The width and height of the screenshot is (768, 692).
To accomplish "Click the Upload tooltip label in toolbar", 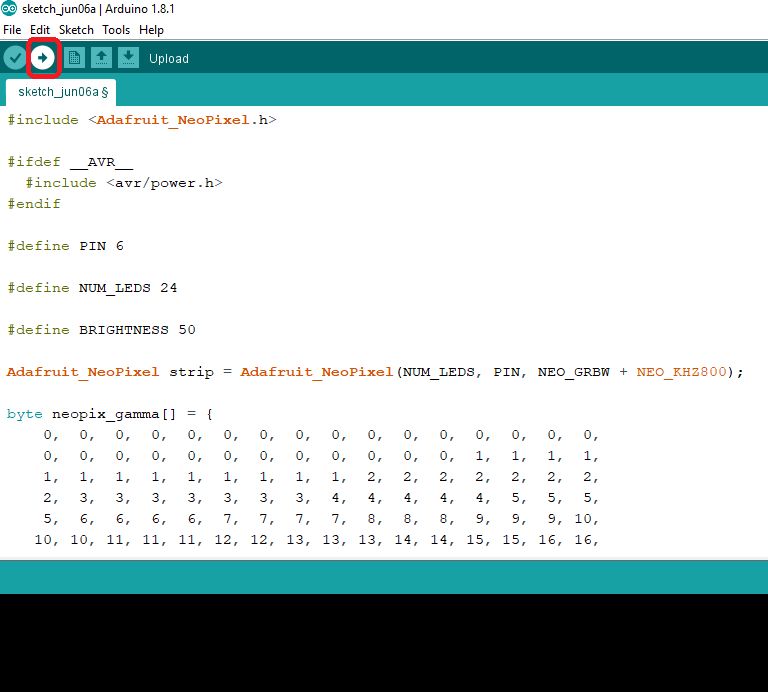I will [x=169, y=59].
